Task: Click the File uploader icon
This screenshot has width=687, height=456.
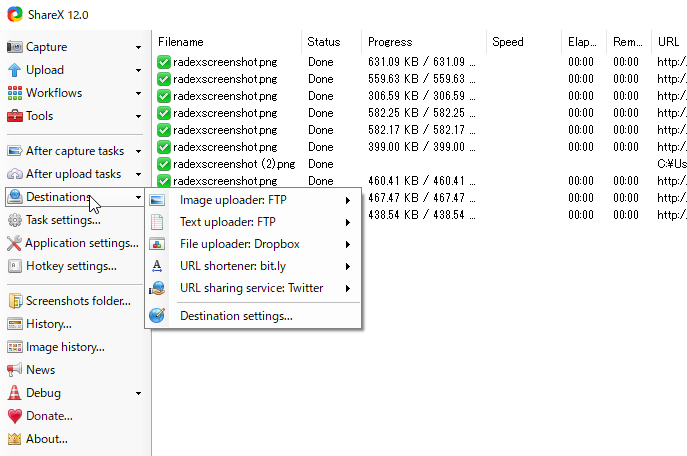Action: pos(157,244)
